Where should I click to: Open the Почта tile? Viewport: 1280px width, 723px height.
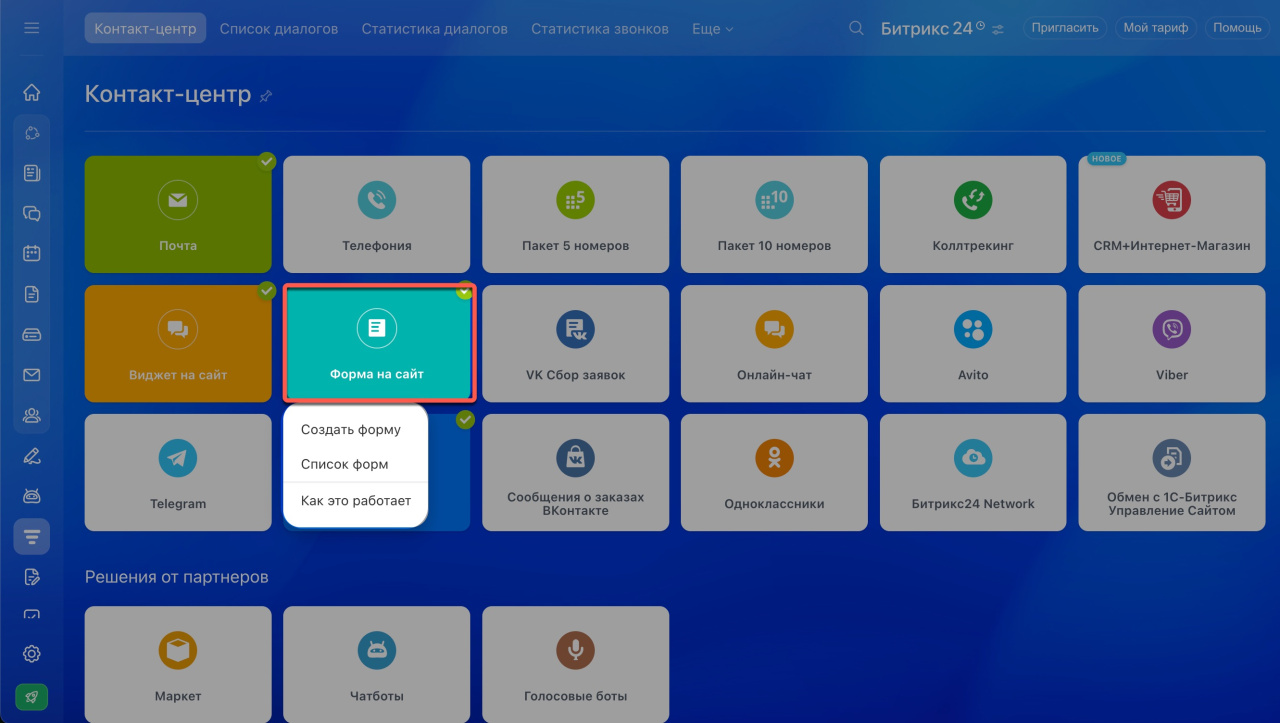pyautogui.click(x=178, y=214)
